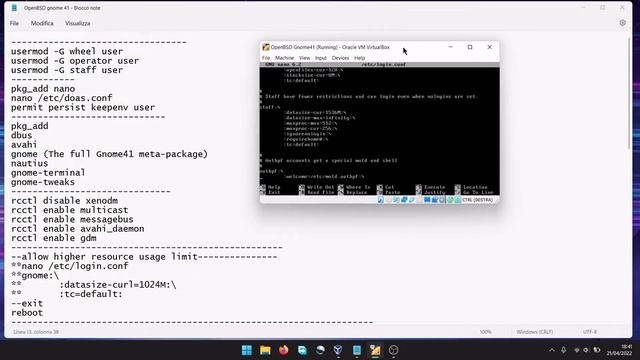This screenshot has width=640, height=360.
Task: Click VirtualBox keyboard capture green status icon
Action: tap(458, 200)
